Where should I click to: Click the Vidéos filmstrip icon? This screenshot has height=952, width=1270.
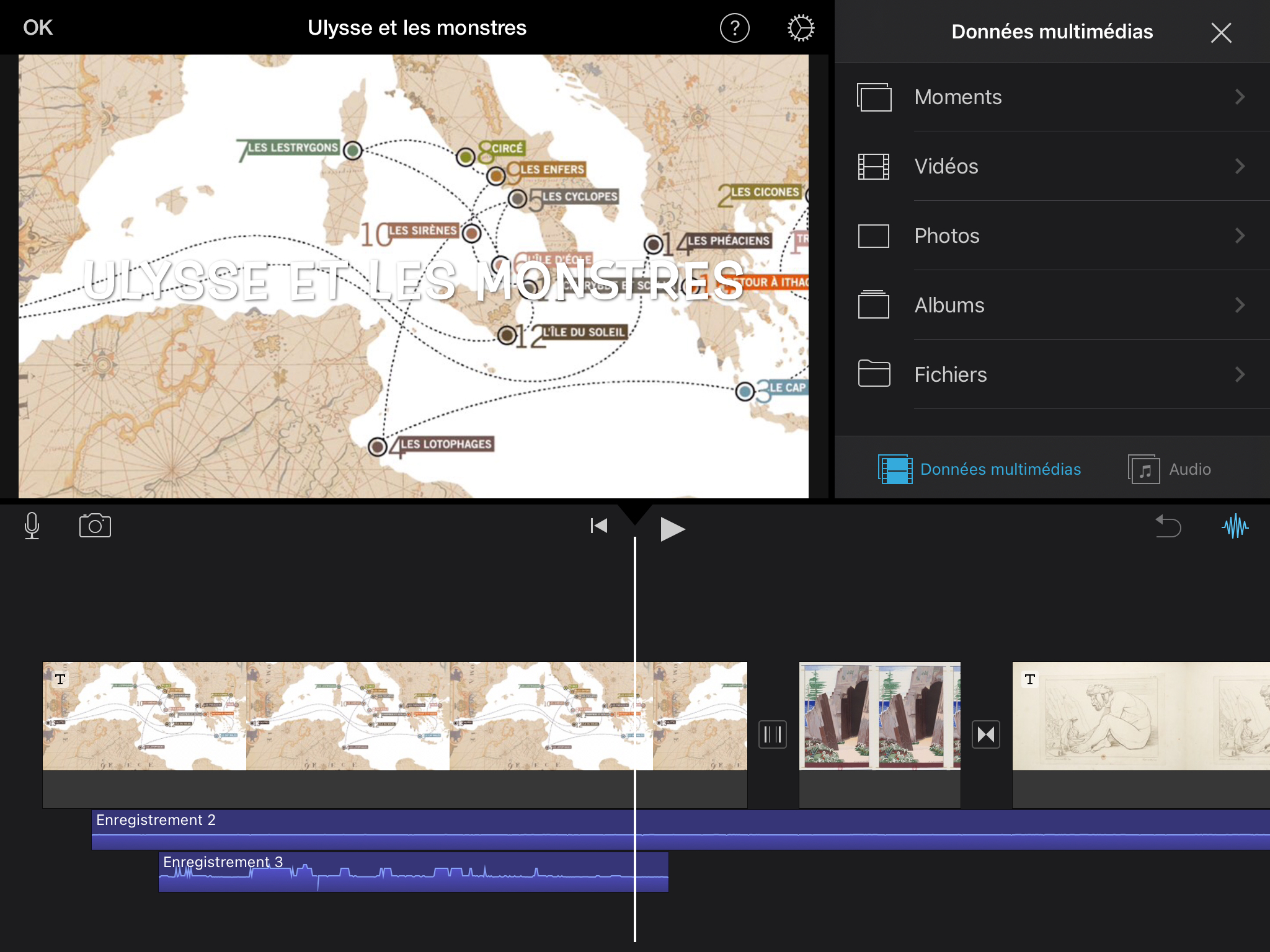[x=874, y=166]
